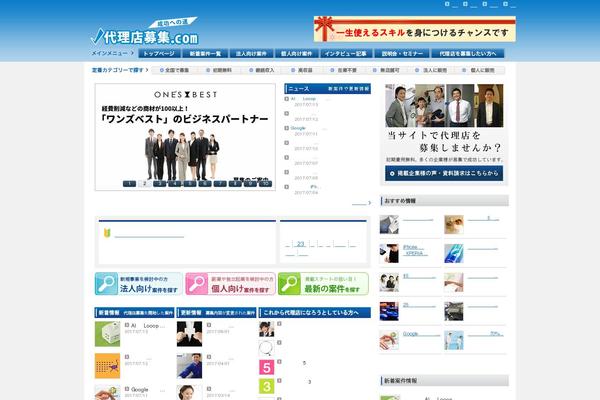The height and width of the screenshot is (400, 600).
Task: Click the top-left thumbnail in おすすめ情報
Action: [389, 224]
